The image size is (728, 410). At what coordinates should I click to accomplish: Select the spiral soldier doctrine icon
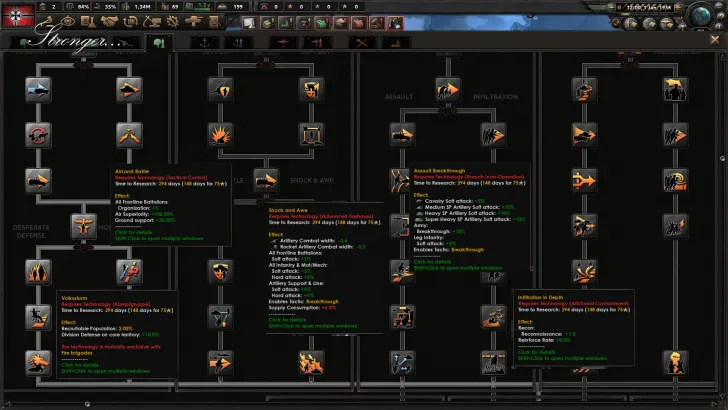click(x=675, y=181)
